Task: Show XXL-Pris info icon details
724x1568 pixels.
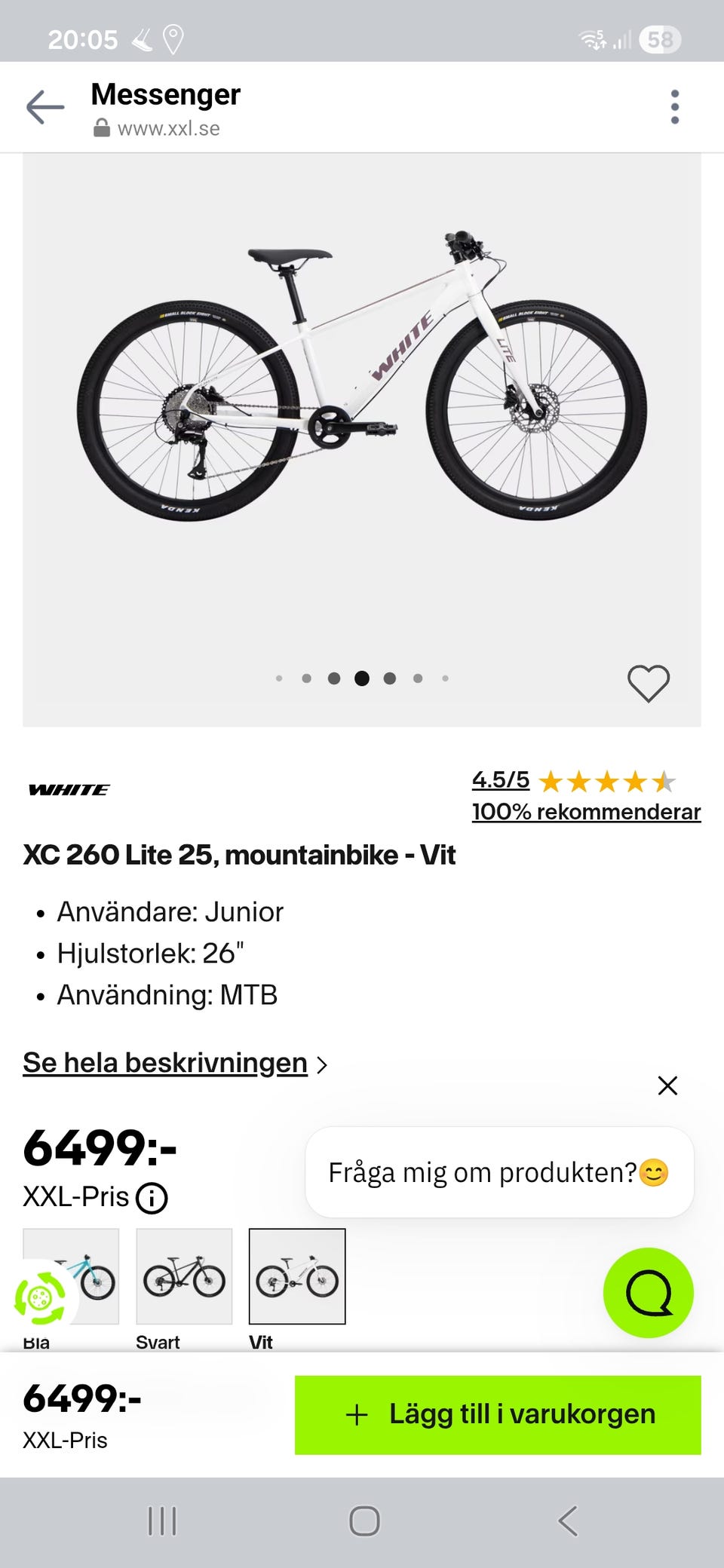Action: 152,1198
